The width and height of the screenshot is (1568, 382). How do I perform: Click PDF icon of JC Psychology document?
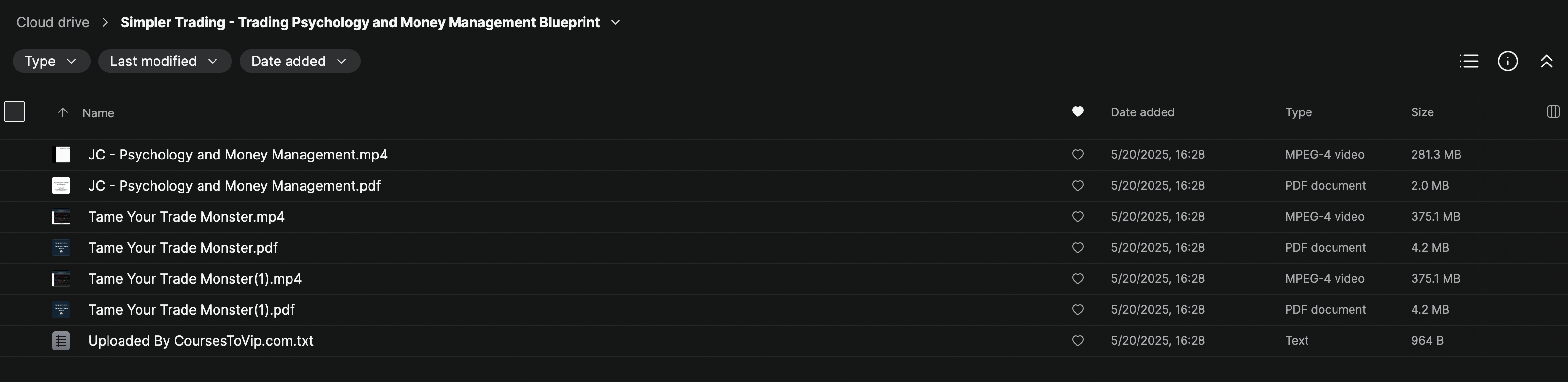point(61,186)
